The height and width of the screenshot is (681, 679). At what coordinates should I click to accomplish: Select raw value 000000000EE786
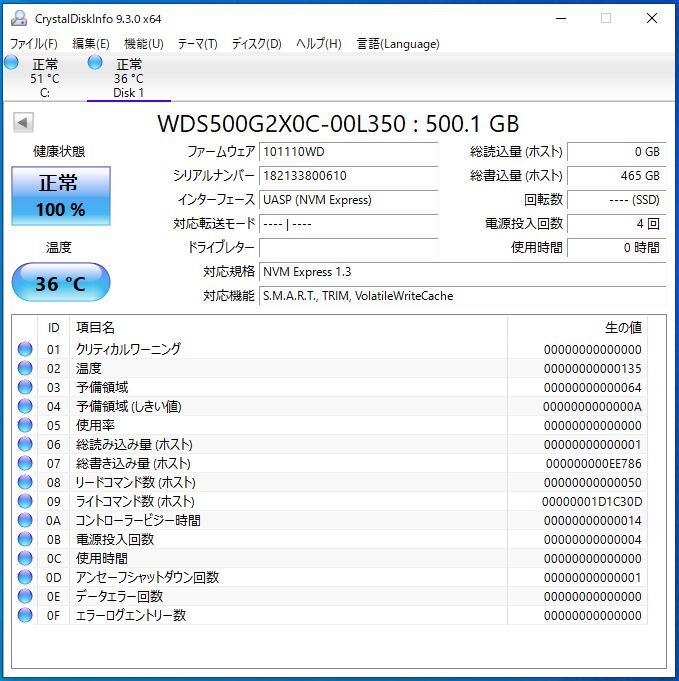coord(594,464)
